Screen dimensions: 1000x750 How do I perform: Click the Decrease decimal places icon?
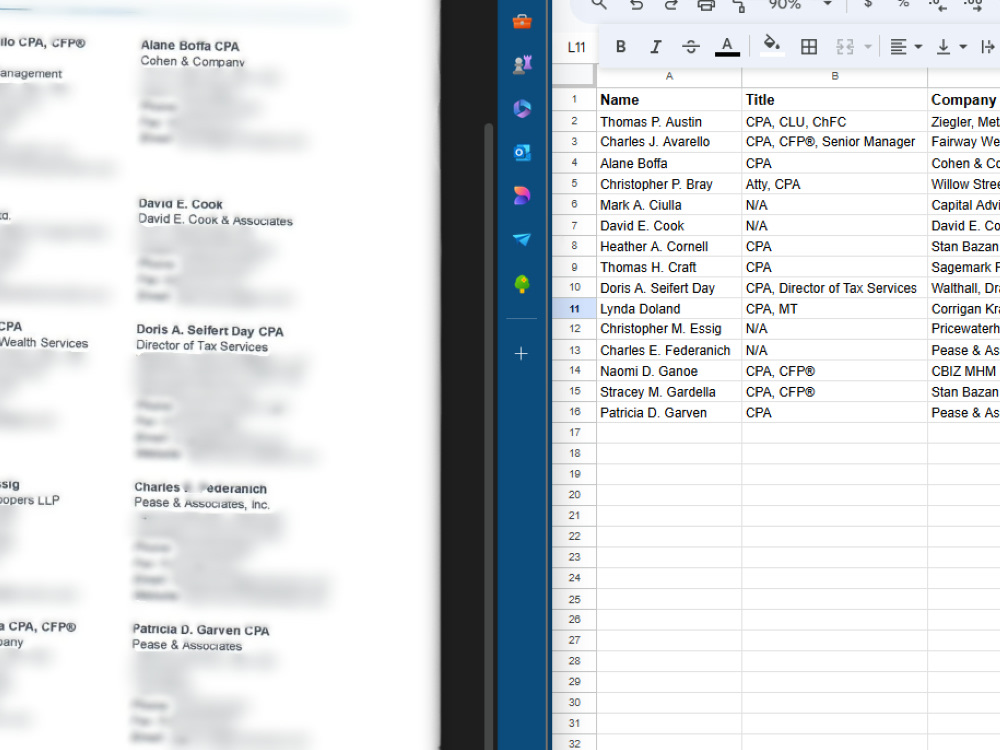coord(937,5)
